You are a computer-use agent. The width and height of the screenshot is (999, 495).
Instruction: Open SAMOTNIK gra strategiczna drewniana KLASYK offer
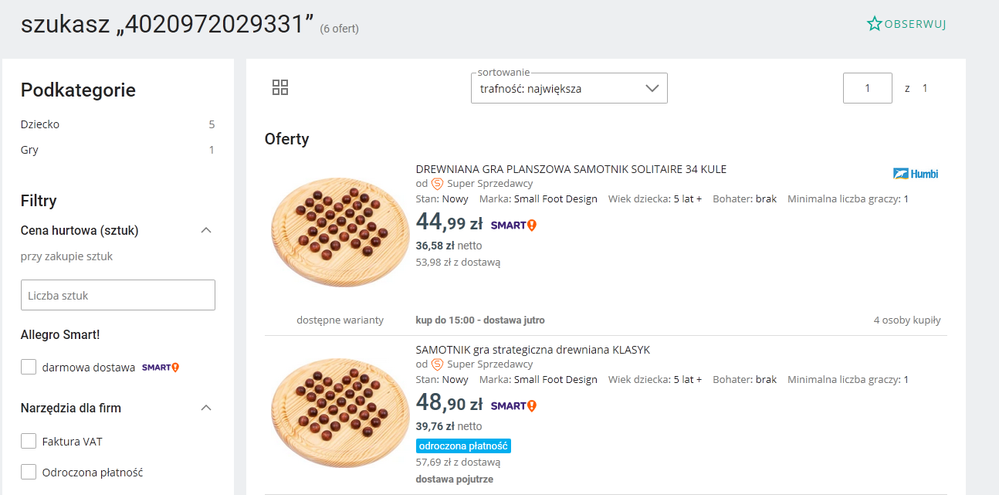(x=533, y=350)
